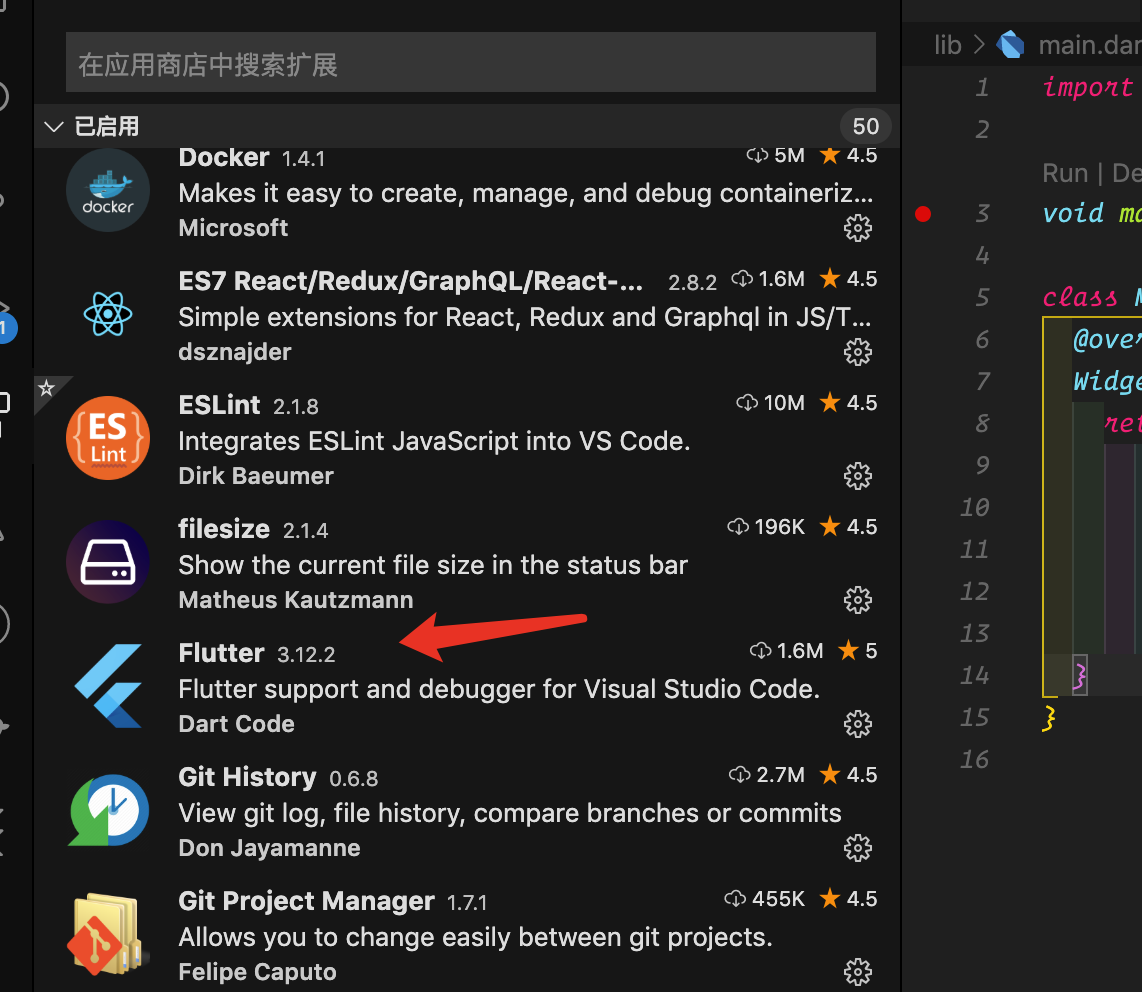Click the Run code lens link
Image resolution: width=1142 pixels, height=992 pixels.
point(1065,173)
